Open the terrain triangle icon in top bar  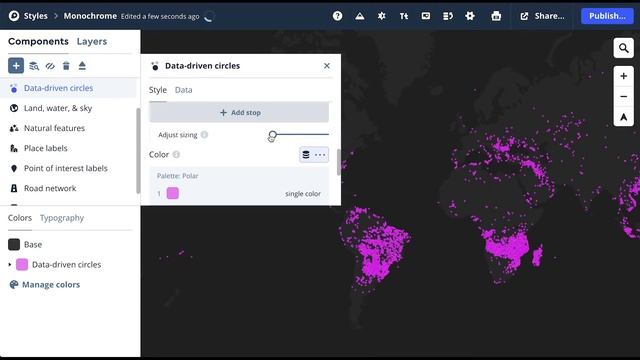(x=360, y=16)
